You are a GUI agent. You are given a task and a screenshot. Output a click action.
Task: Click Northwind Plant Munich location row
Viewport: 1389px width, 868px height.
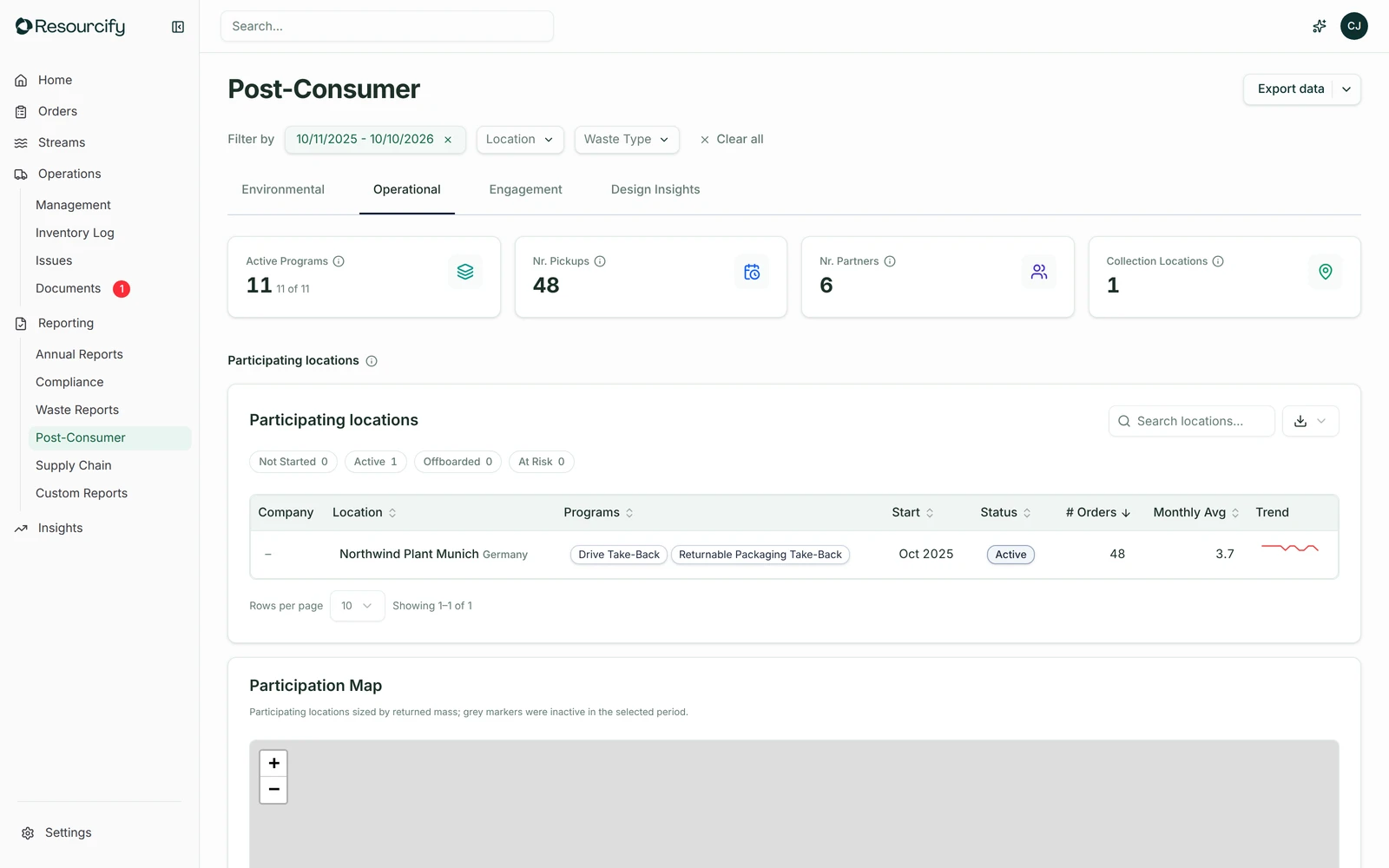(x=794, y=555)
